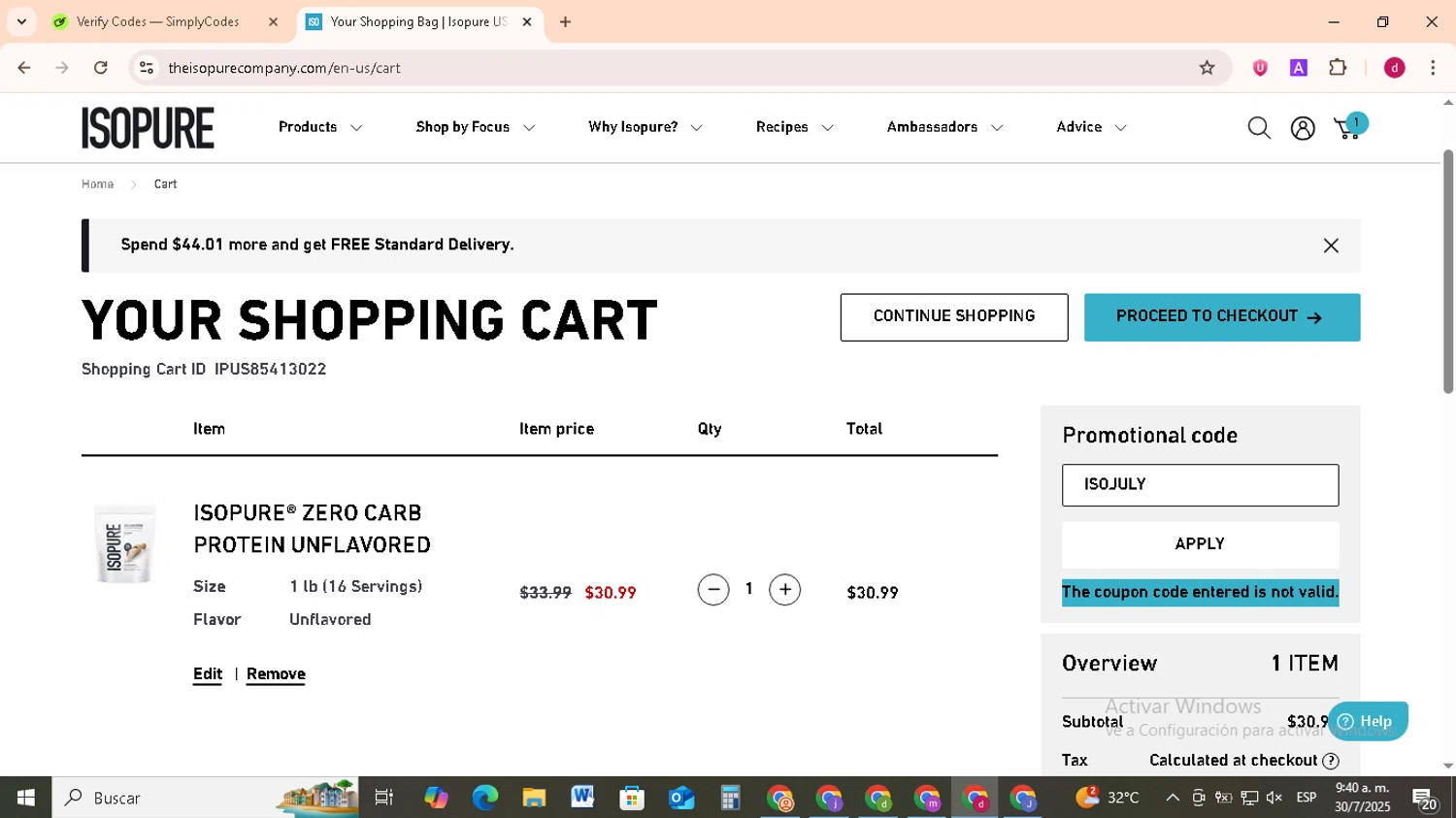Click the Home breadcrumb link
Image resolution: width=1456 pixels, height=818 pixels.
pos(97,184)
